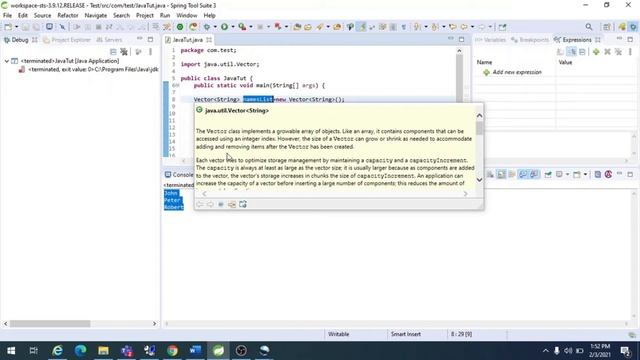Close the JavaTut.java editor tab
Viewport: 640px width, 360px height.
(x=209, y=40)
